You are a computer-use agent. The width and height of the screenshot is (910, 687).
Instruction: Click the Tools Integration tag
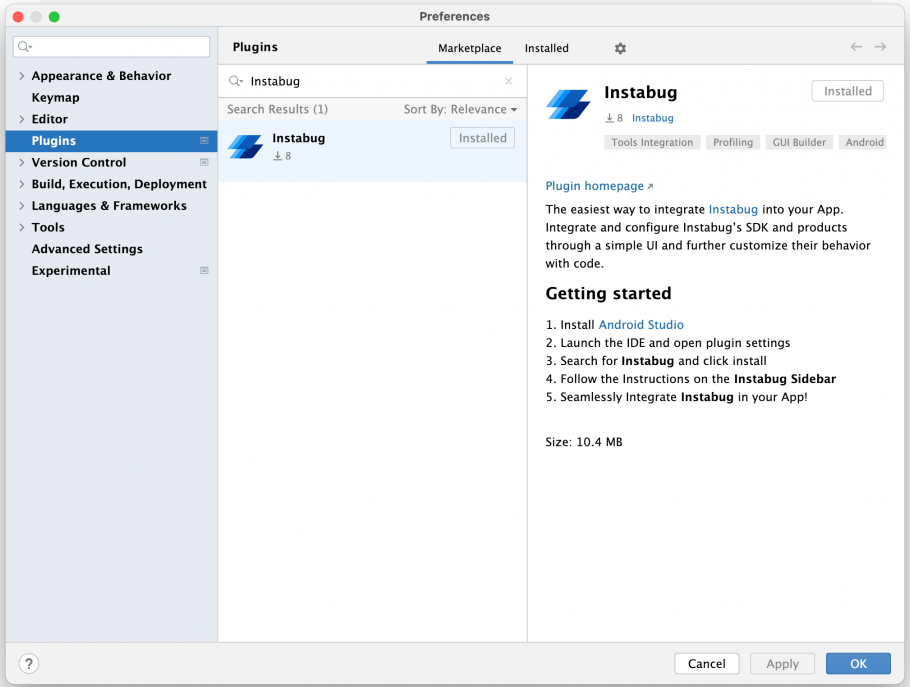(x=652, y=142)
